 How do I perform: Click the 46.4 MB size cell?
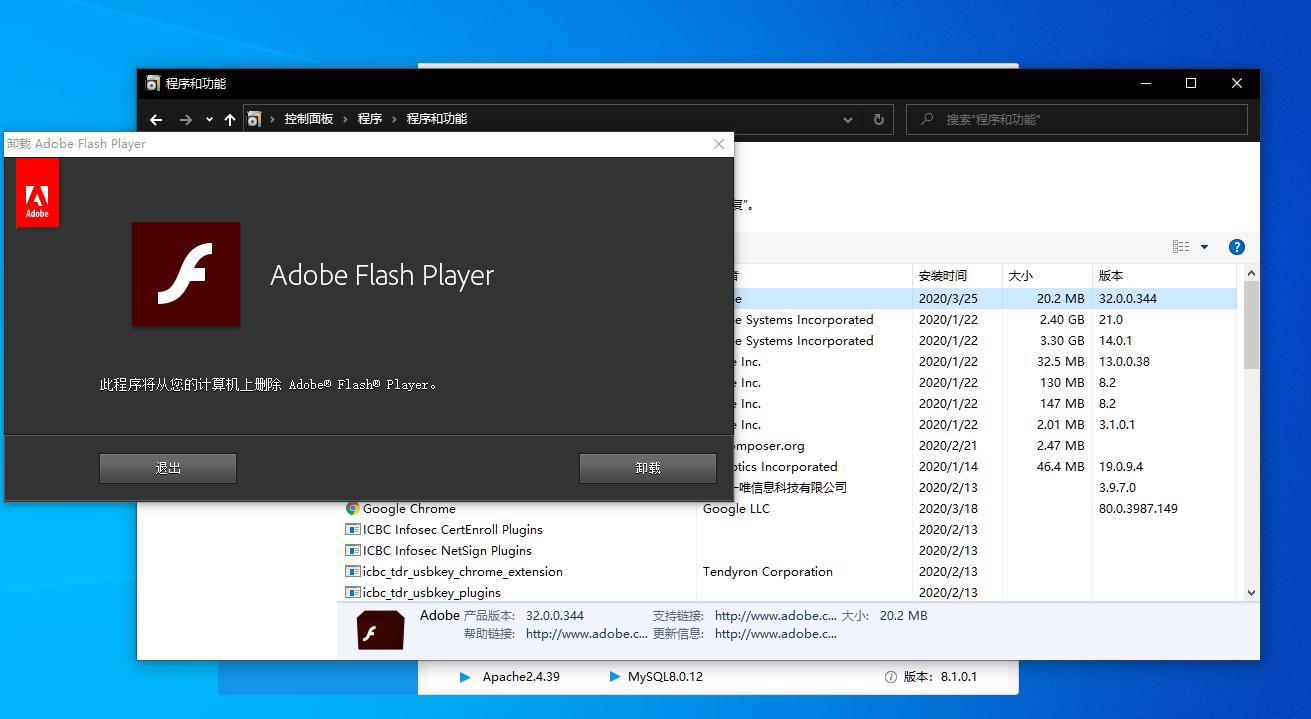pos(1061,467)
